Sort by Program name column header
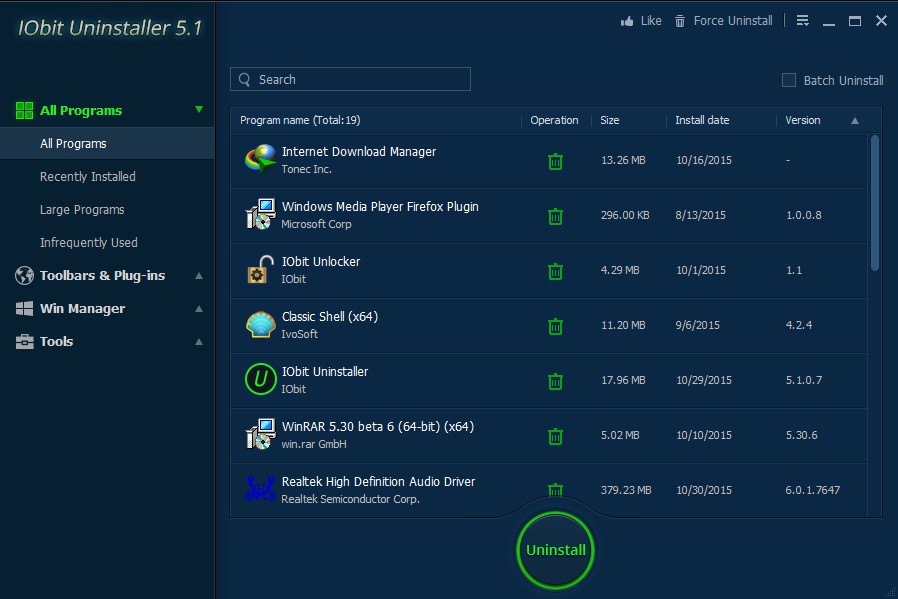This screenshot has height=599, width=898. coord(300,120)
